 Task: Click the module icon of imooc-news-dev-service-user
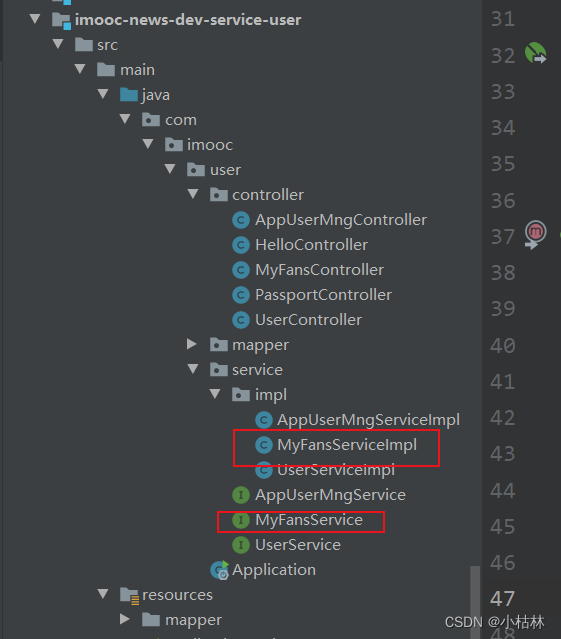click(x=62, y=20)
